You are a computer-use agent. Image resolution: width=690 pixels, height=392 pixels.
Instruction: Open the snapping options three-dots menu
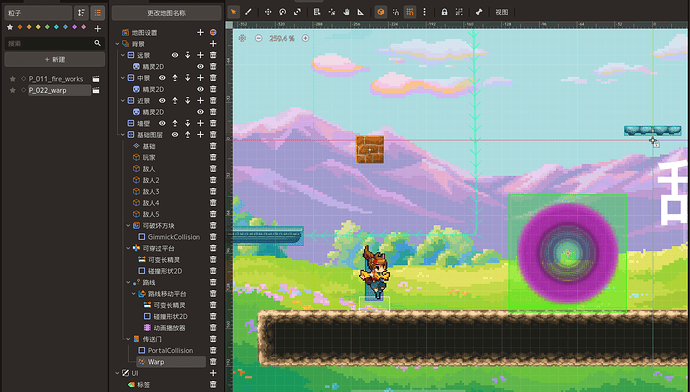click(x=424, y=12)
